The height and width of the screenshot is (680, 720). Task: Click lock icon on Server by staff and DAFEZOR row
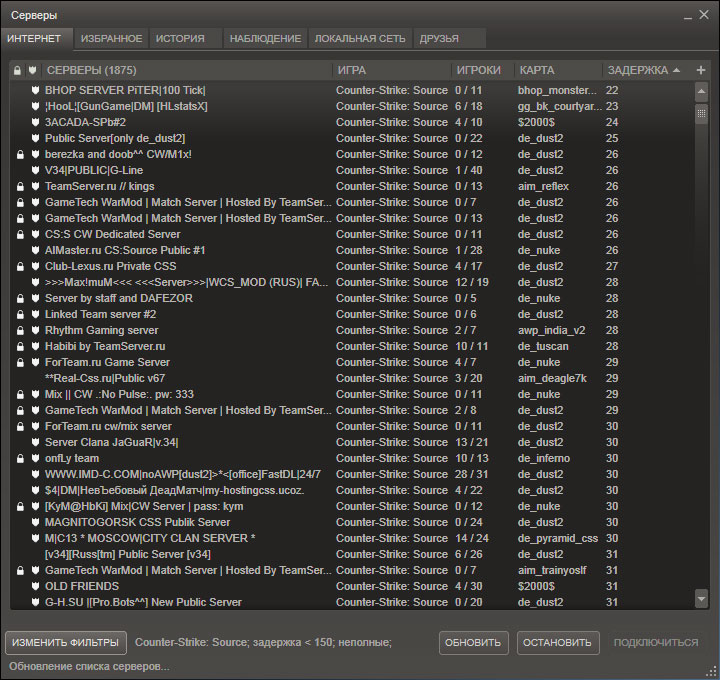pos(20,298)
